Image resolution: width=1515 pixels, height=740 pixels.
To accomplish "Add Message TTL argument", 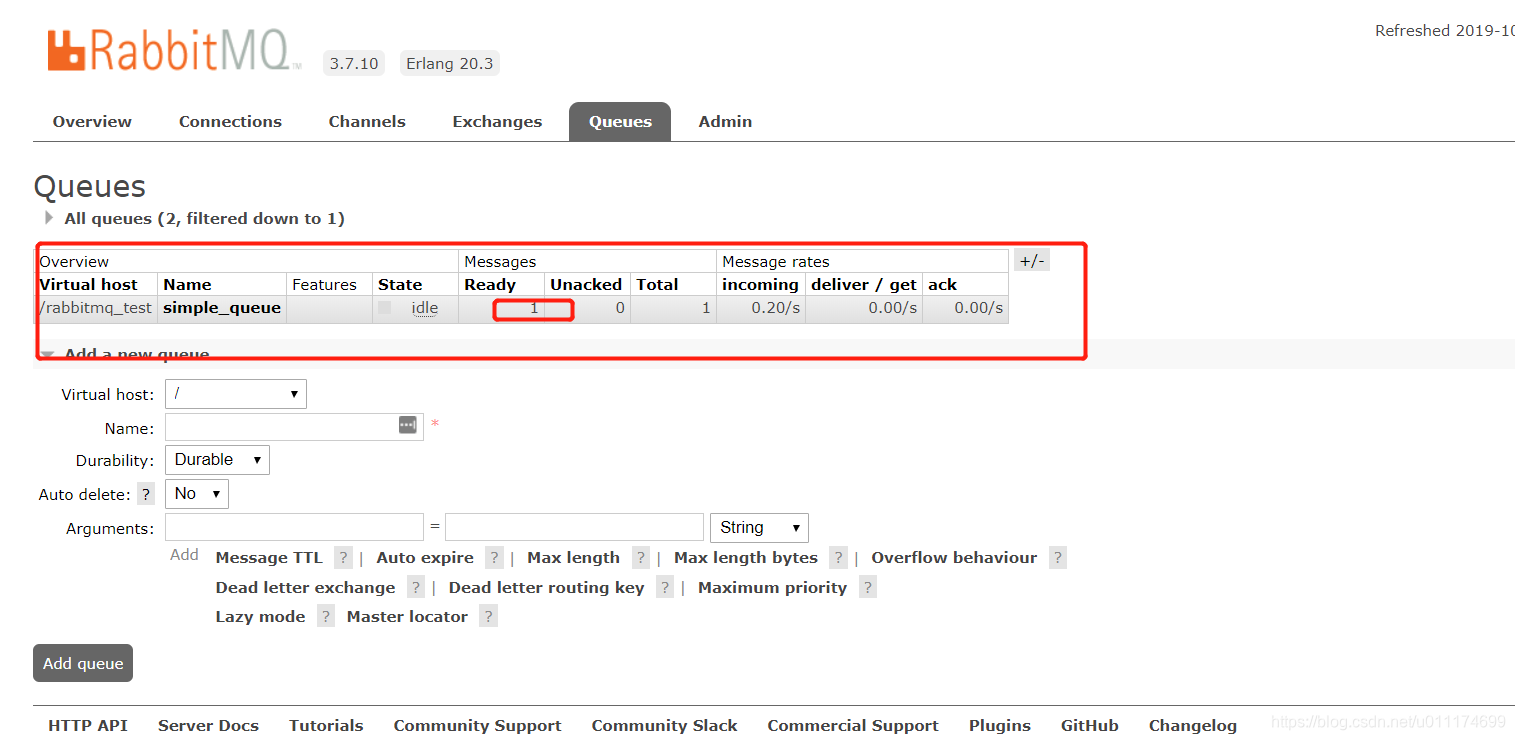I will point(269,558).
